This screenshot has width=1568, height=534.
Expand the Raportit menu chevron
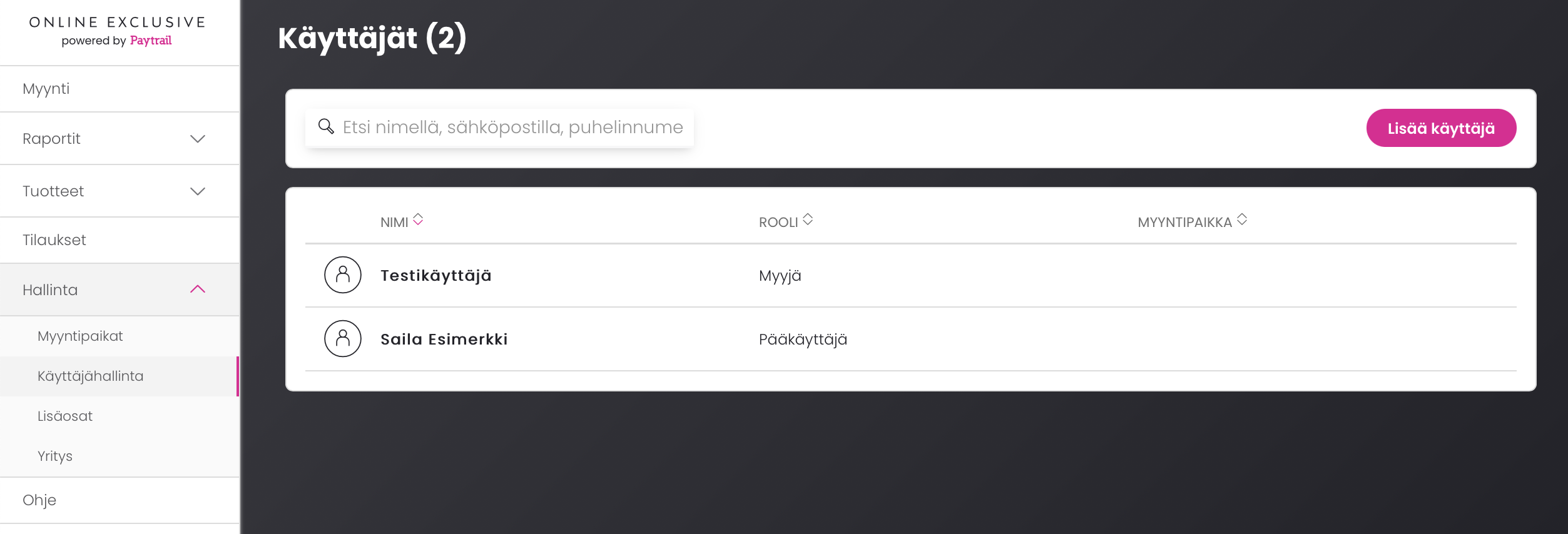pyautogui.click(x=198, y=139)
